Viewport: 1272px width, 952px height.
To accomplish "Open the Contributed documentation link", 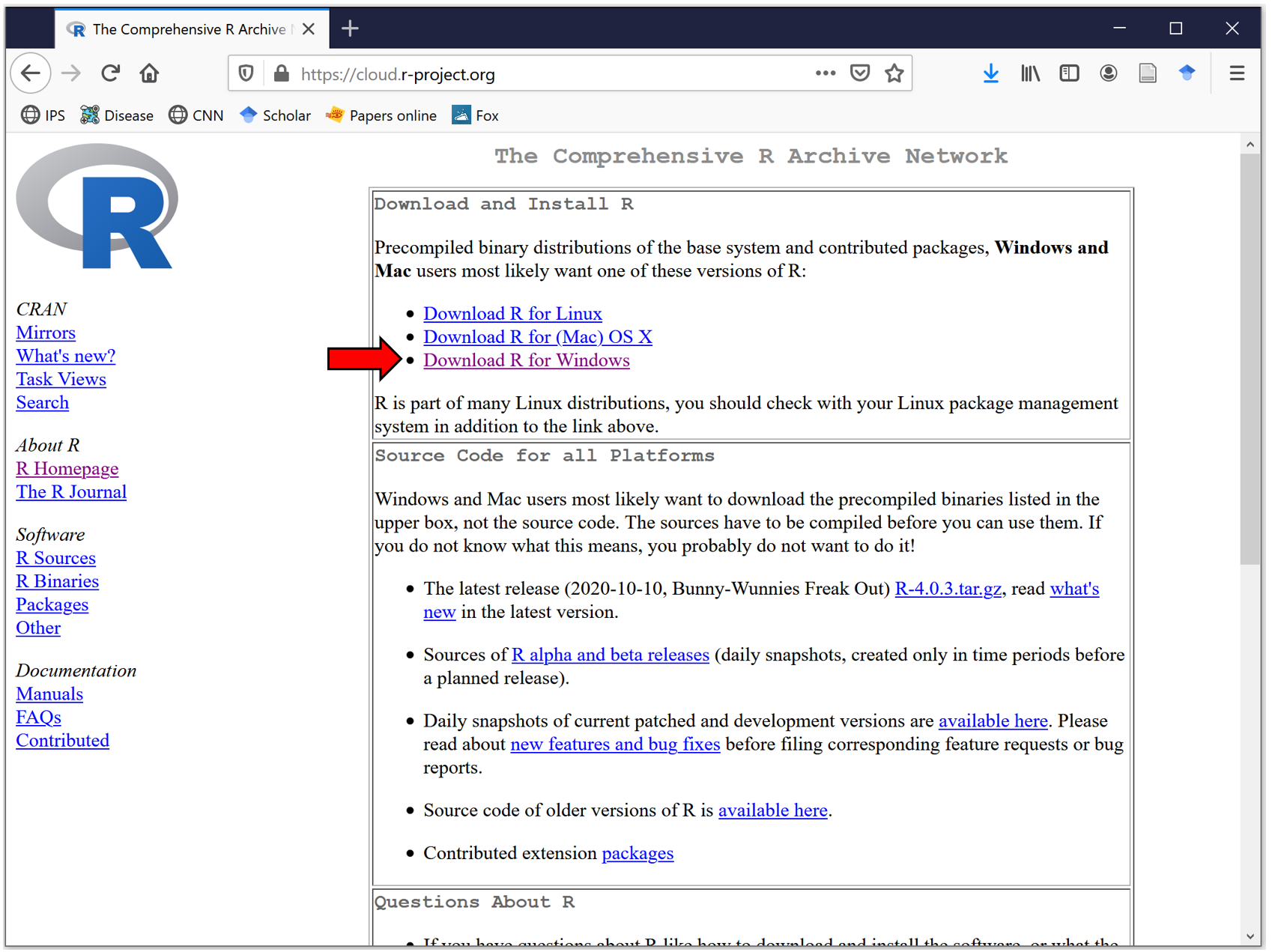I will coord(63,741).
